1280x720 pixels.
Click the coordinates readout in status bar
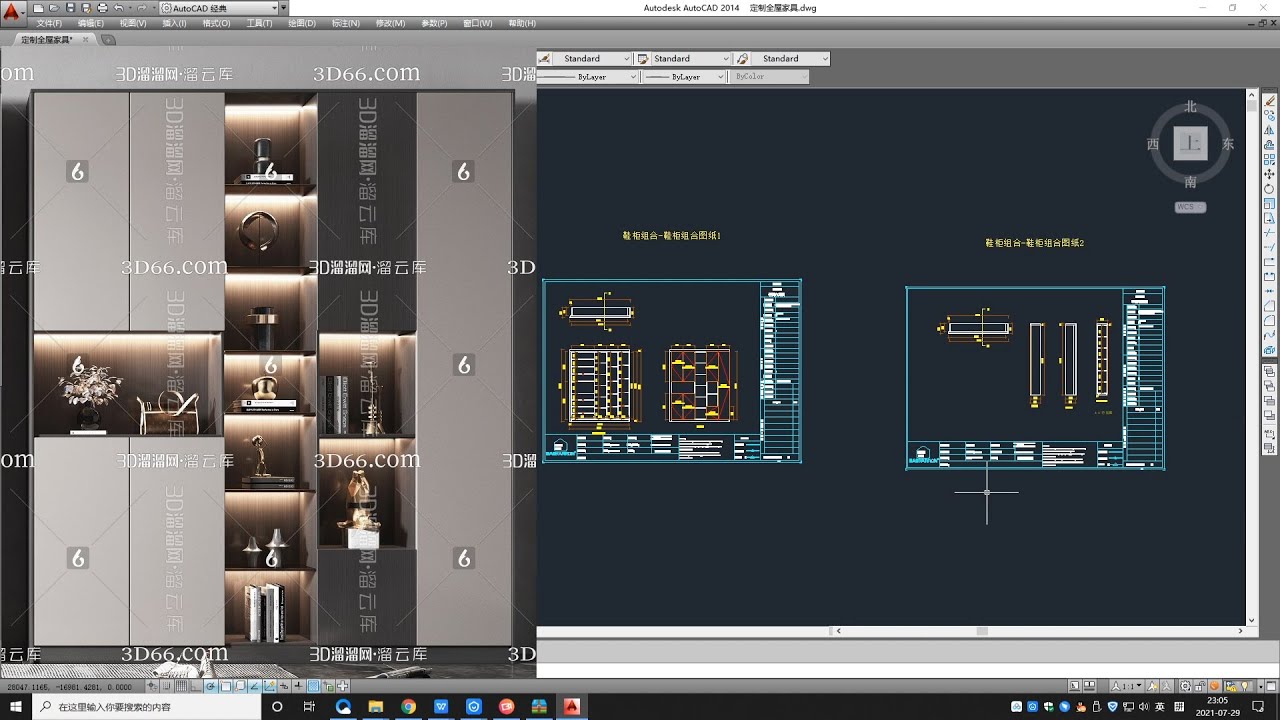(x=69, y=687)
